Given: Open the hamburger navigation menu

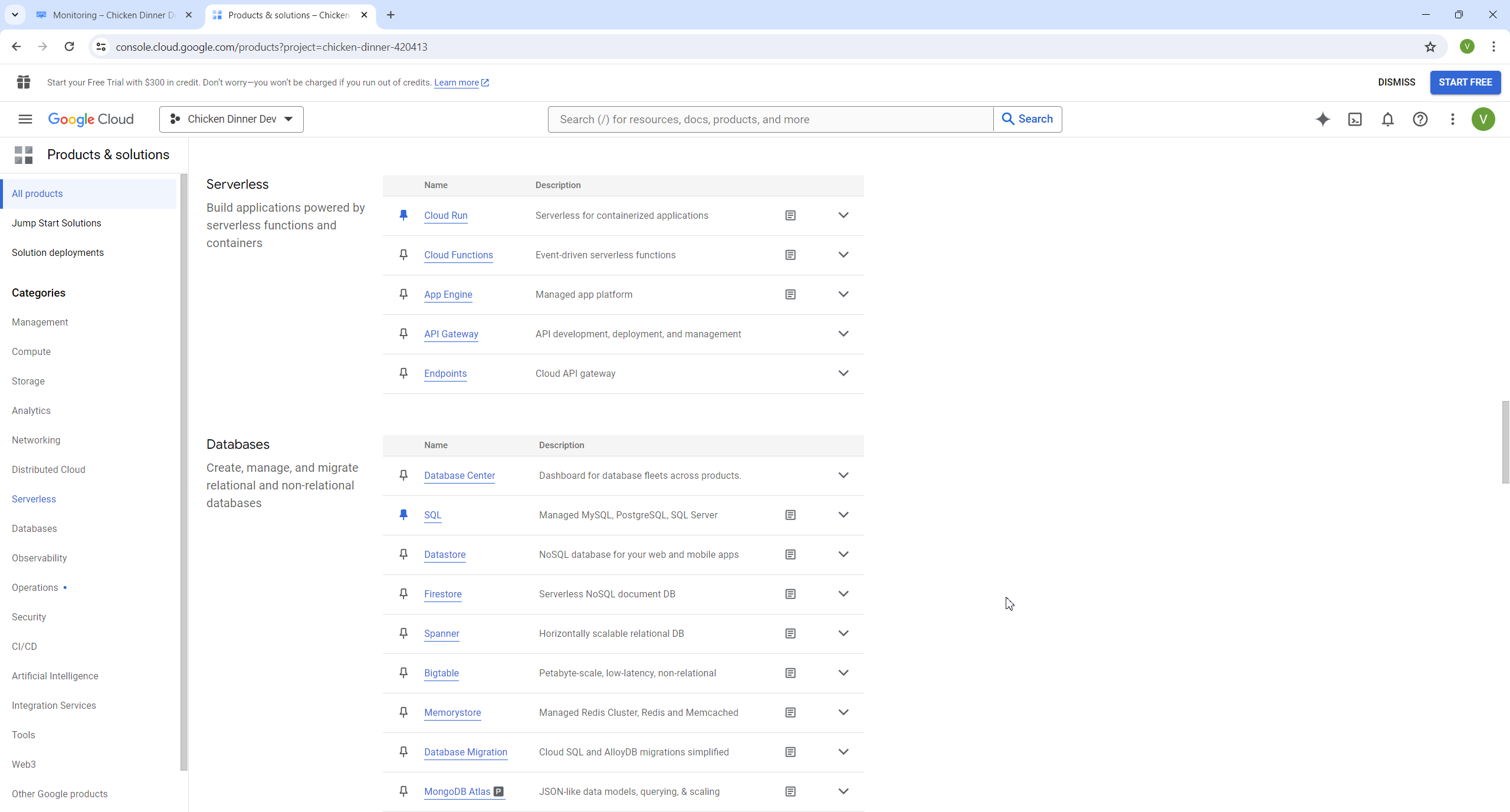Looking at the screenshot, I should tap(25, 119).
